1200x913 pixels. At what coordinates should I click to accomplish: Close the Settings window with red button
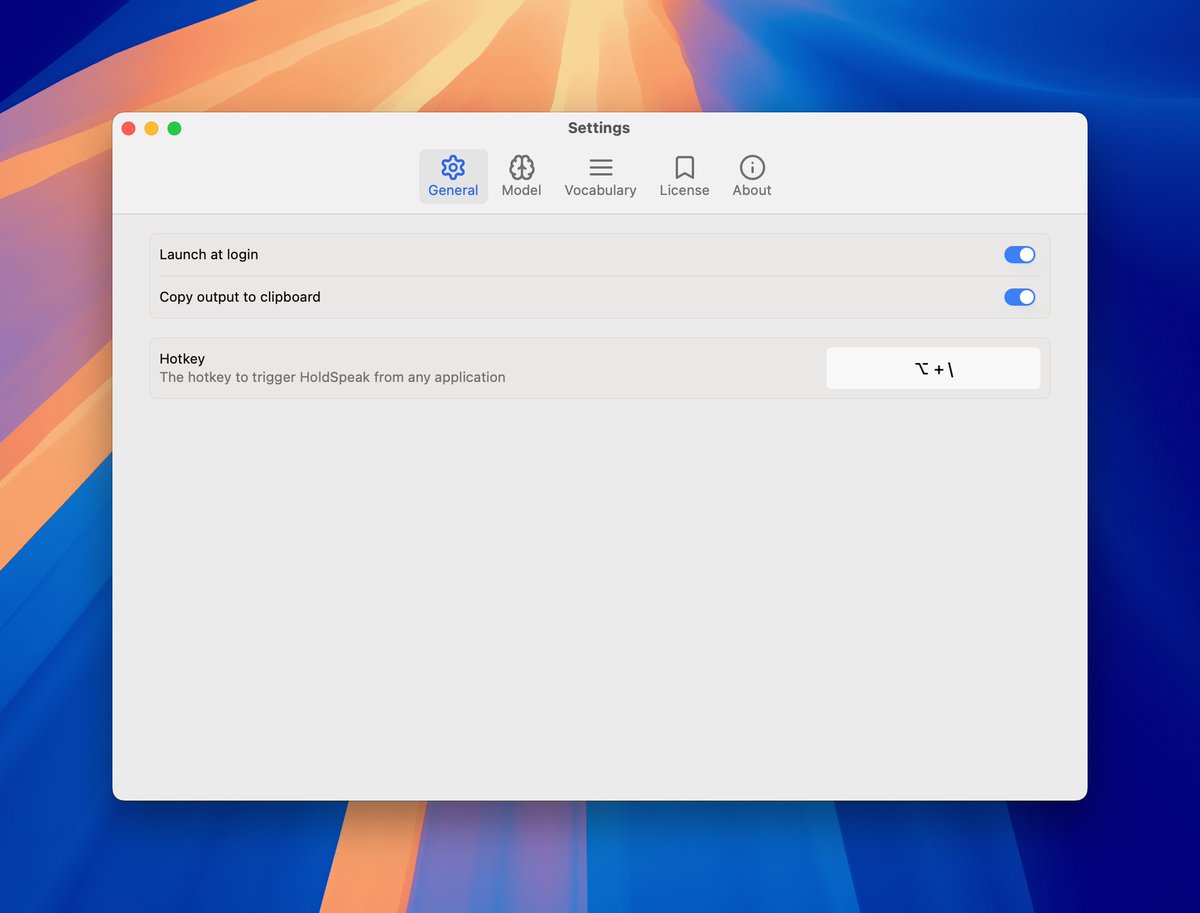click(128, 128)
